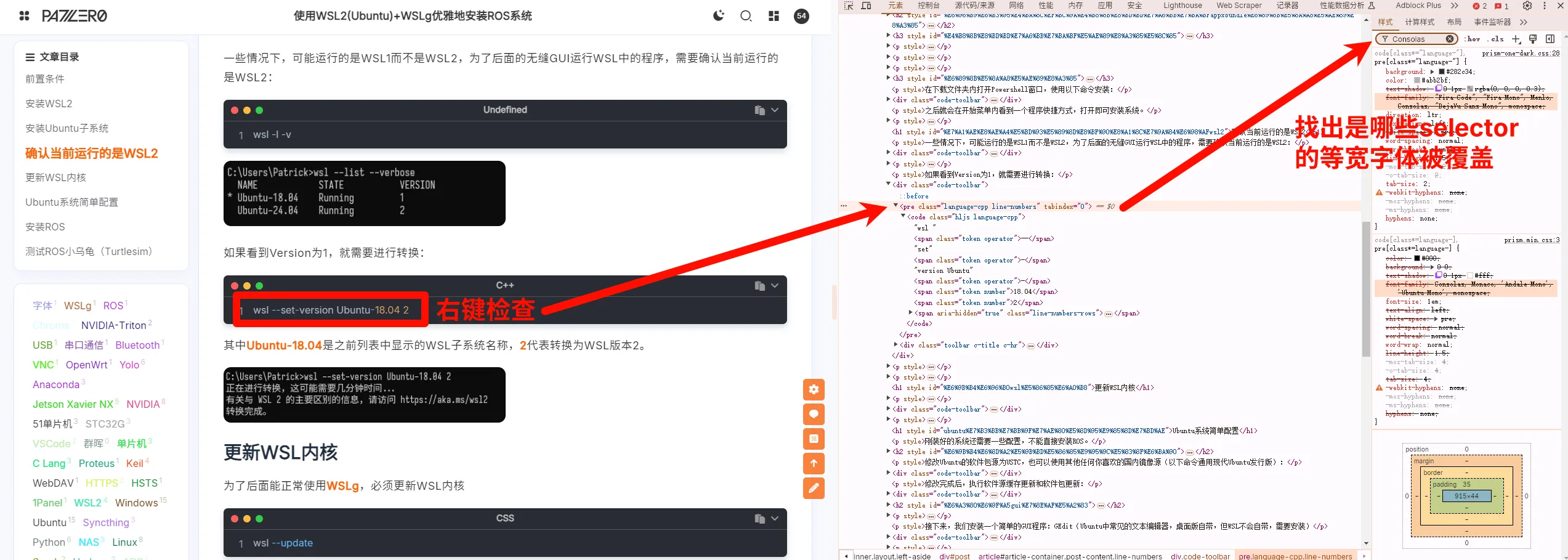Viewport: 1568px width, 560px height.
Task: Open the Bluetooth tag
Action: (137, 345)
